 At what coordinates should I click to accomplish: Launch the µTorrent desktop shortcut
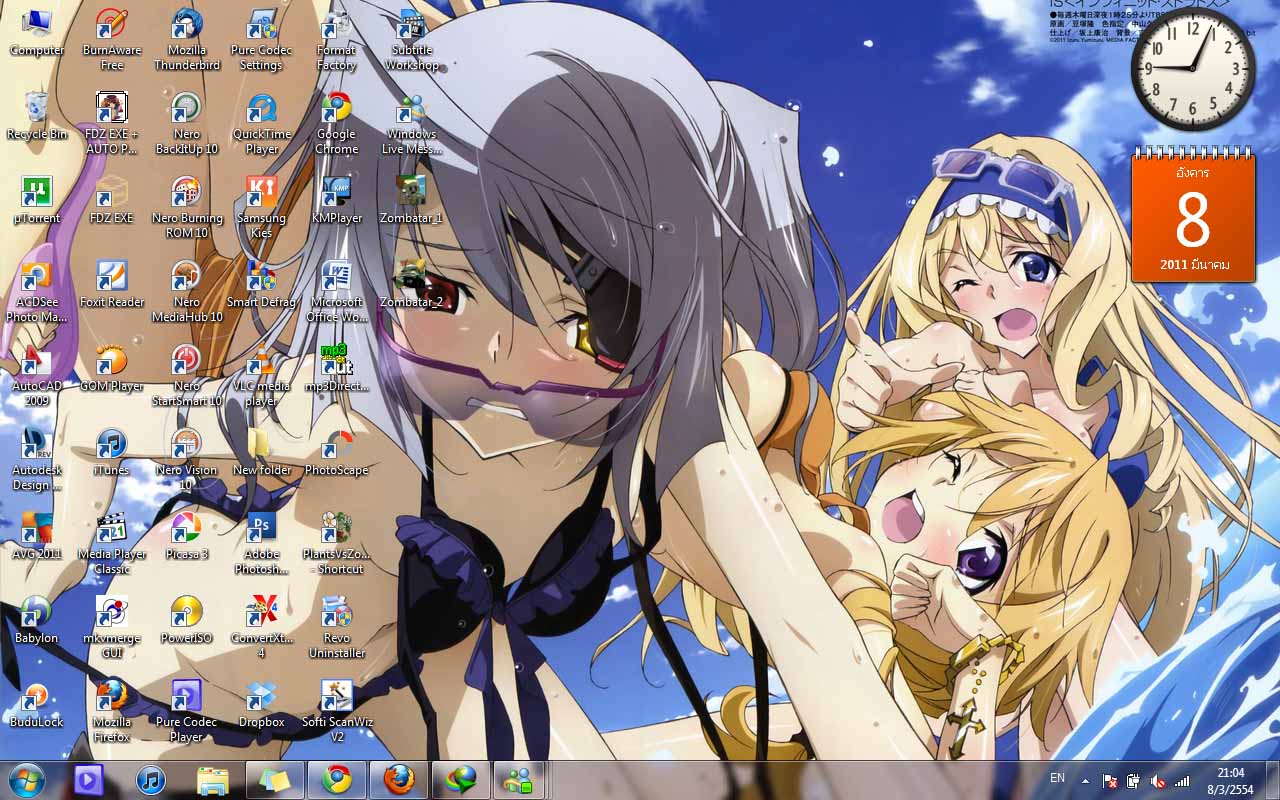tap(37, 200)
